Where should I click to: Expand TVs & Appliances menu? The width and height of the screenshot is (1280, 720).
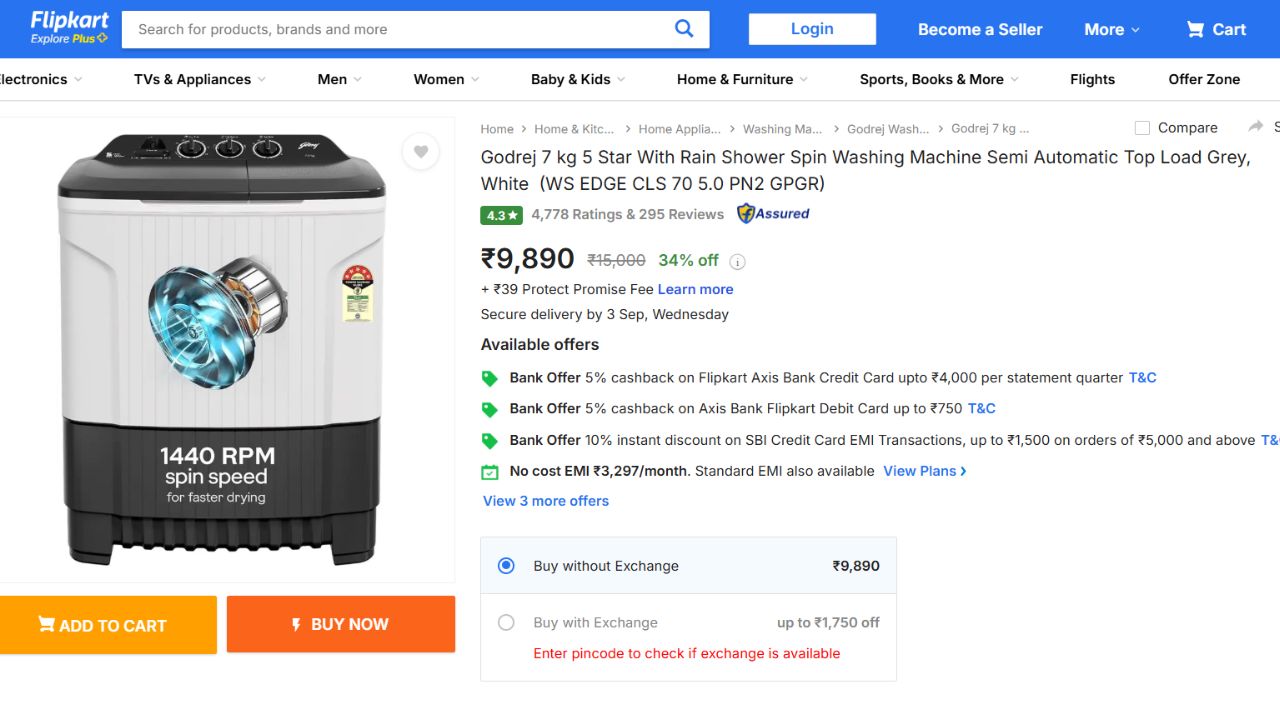coord(200,79)
